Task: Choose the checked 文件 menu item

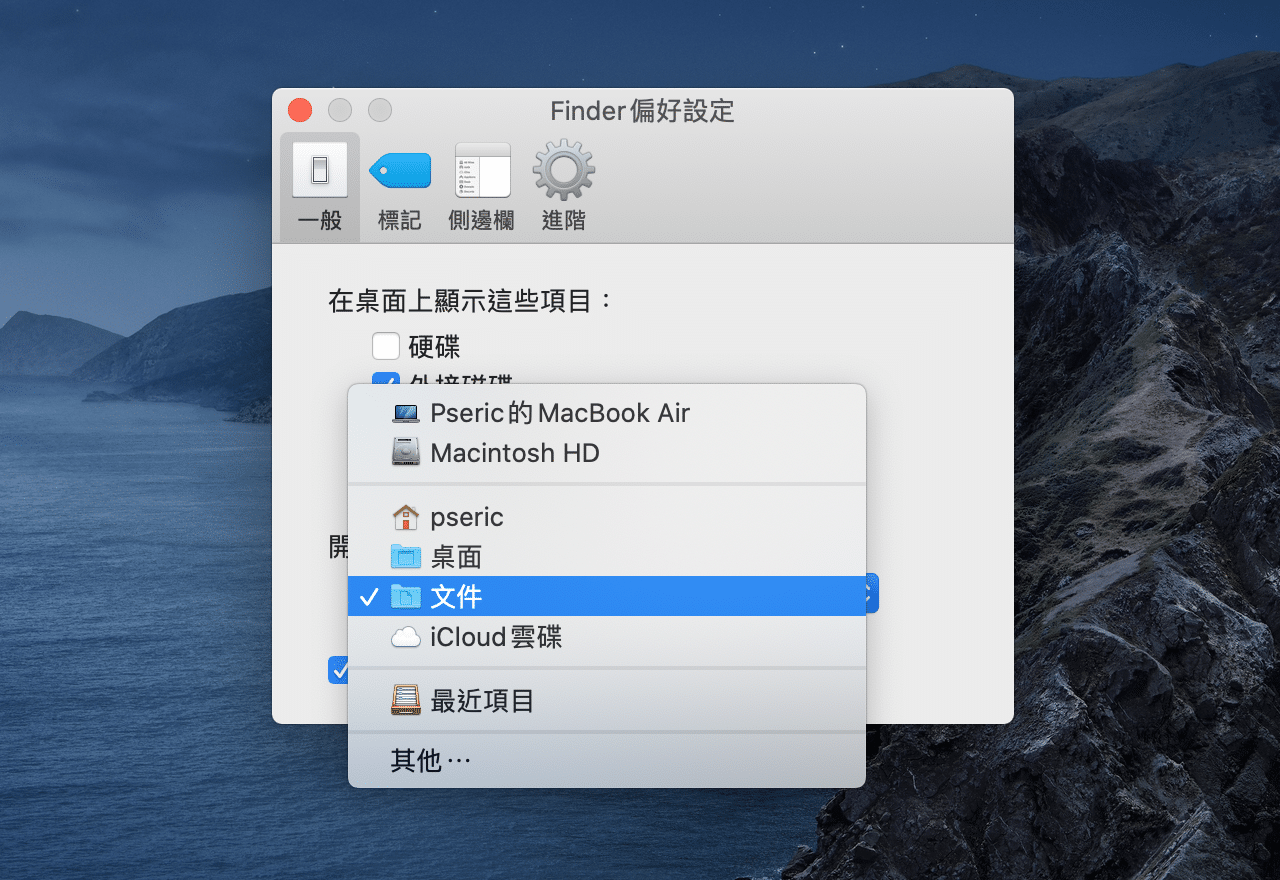Action: (607, 597)
